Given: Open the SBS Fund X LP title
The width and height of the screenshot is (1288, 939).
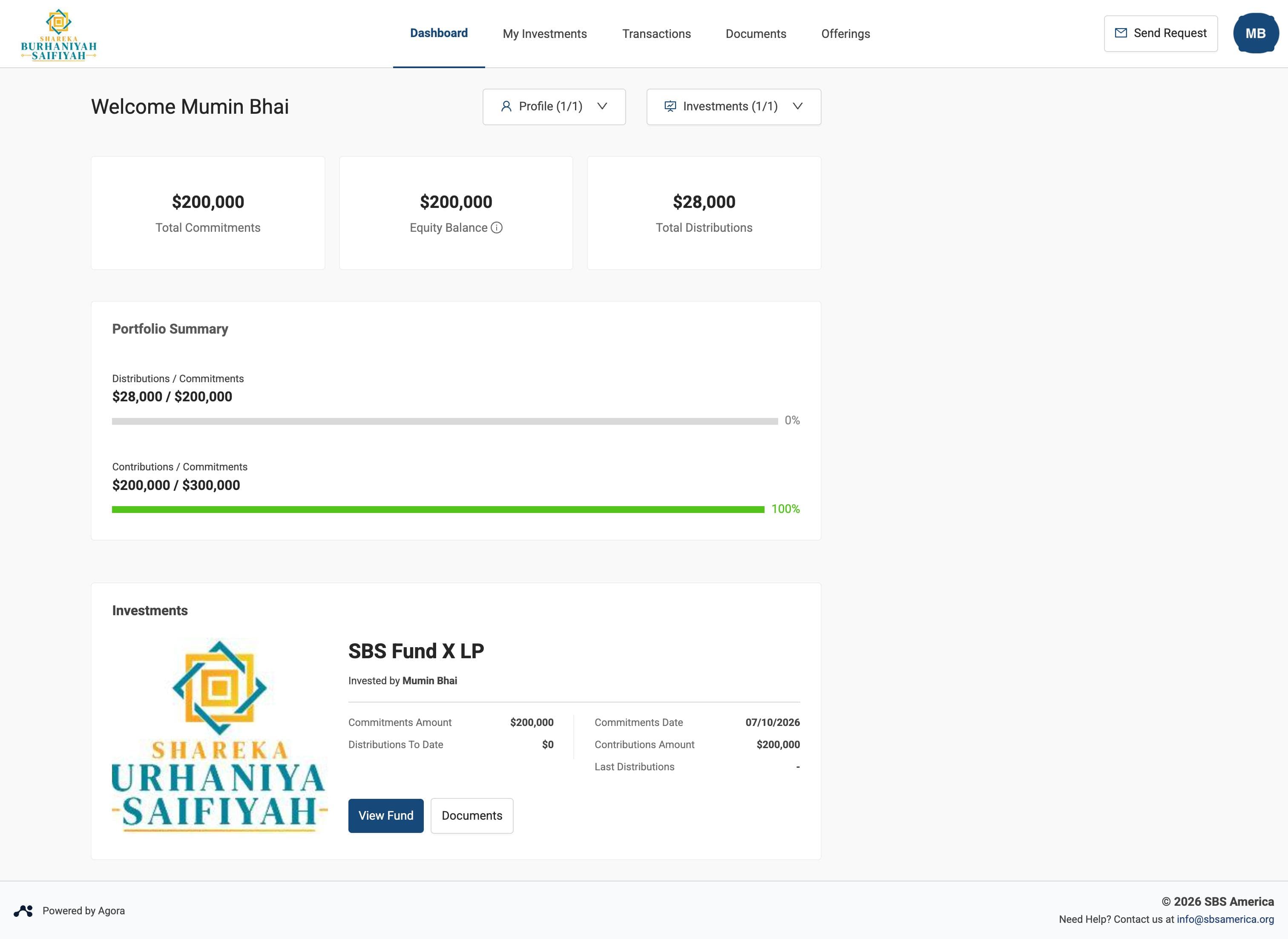Looking at the screenshot, I should coord(416,651).
